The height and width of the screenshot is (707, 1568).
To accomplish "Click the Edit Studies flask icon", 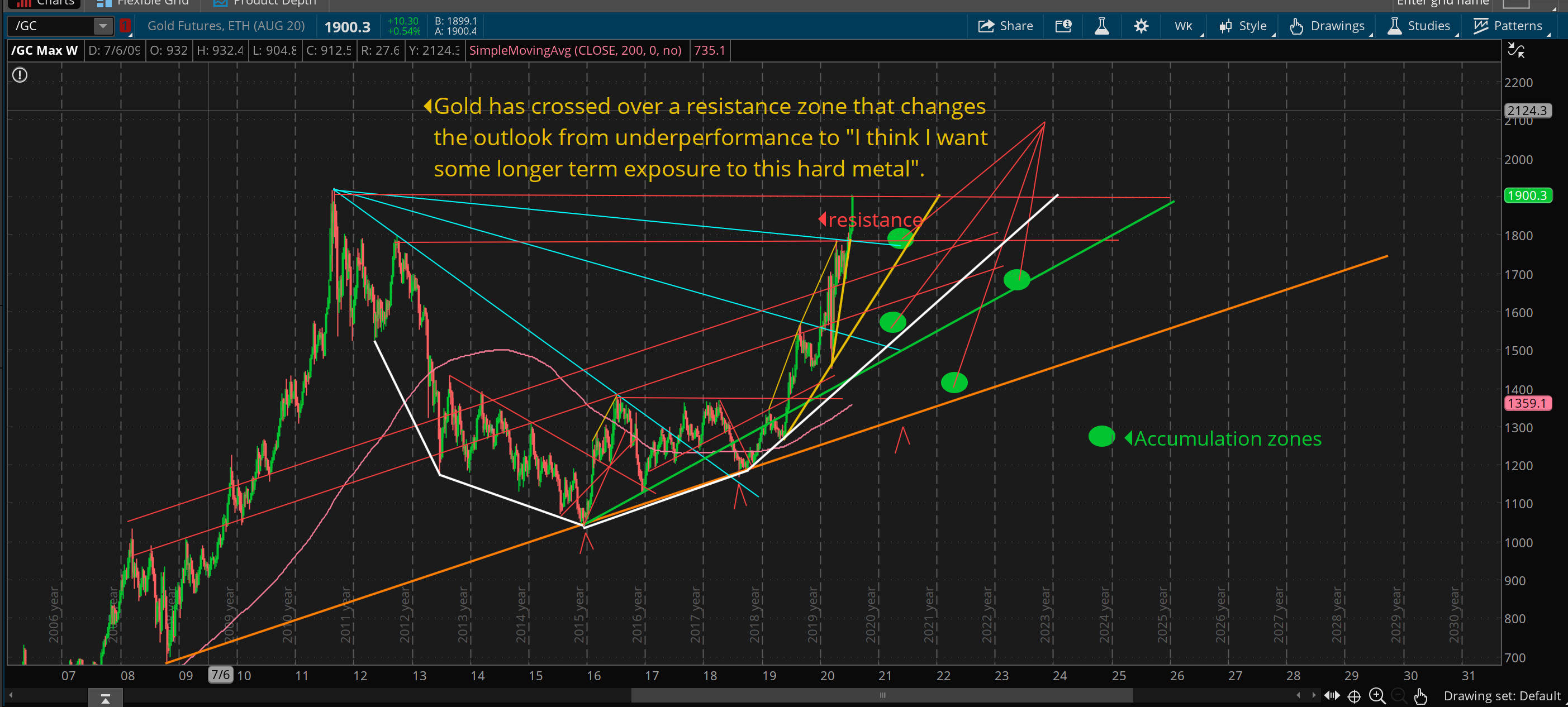I will (1101, 26).
